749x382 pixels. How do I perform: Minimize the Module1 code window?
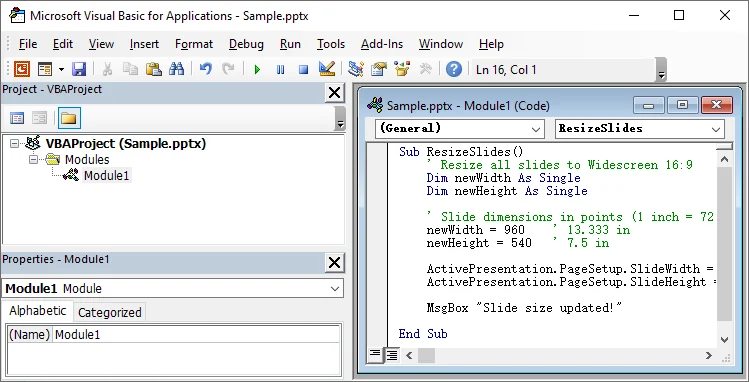(x=648, y=105)
